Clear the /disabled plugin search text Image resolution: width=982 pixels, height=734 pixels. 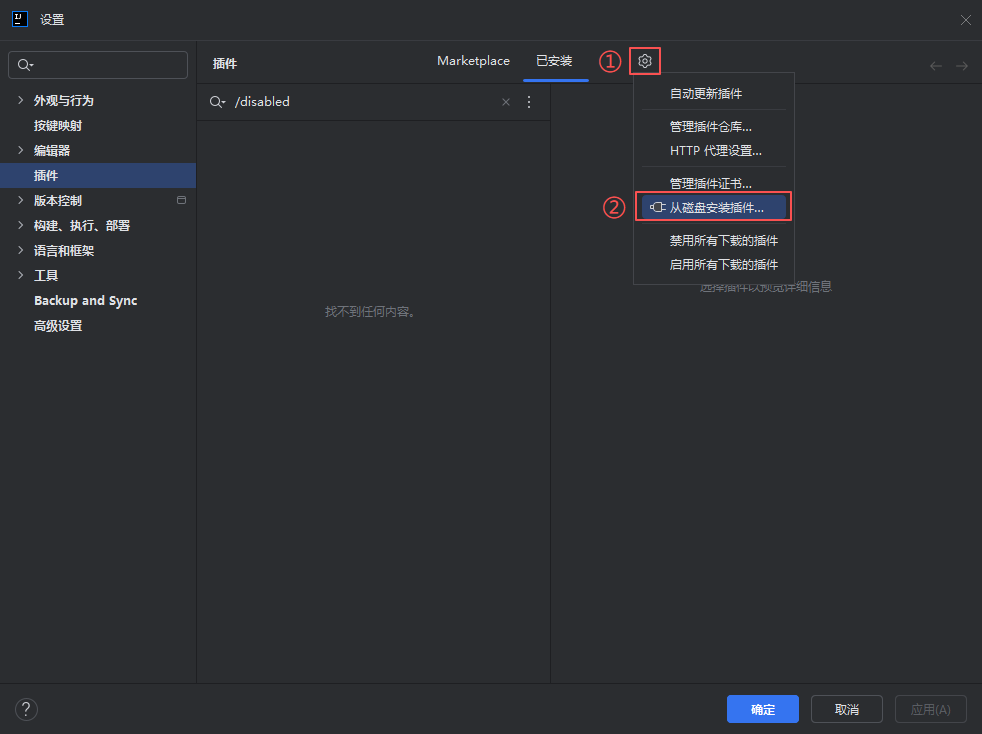[506, 102]
